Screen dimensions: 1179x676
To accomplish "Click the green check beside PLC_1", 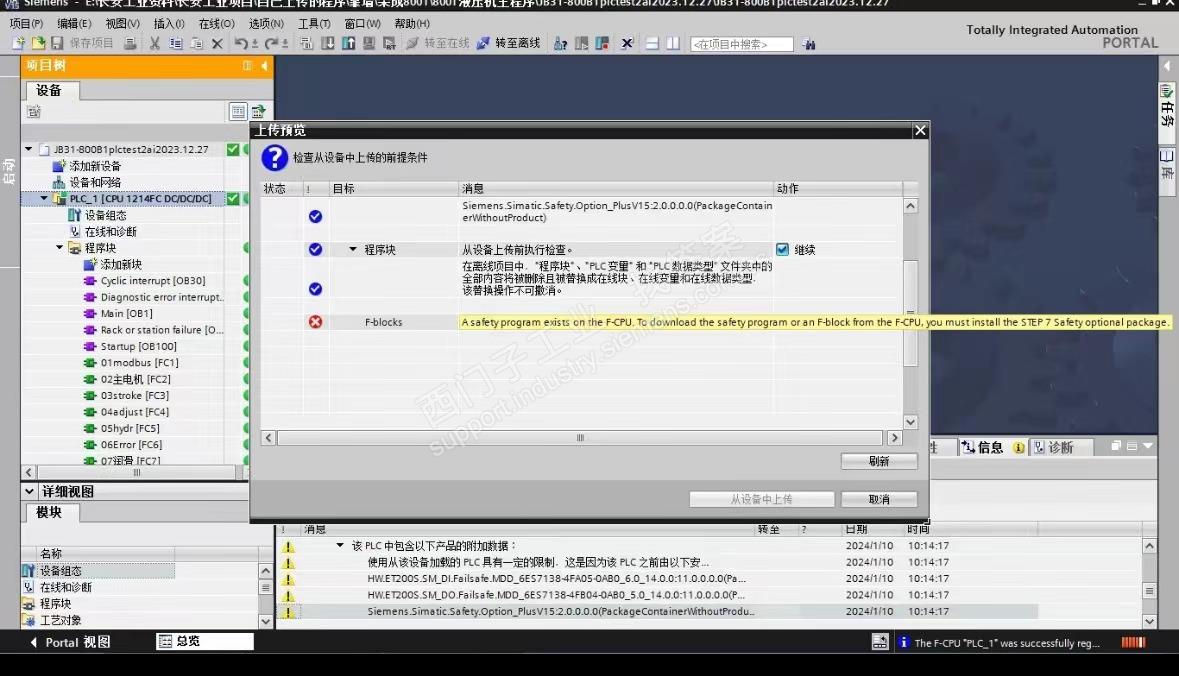I will tap(233, 199).
